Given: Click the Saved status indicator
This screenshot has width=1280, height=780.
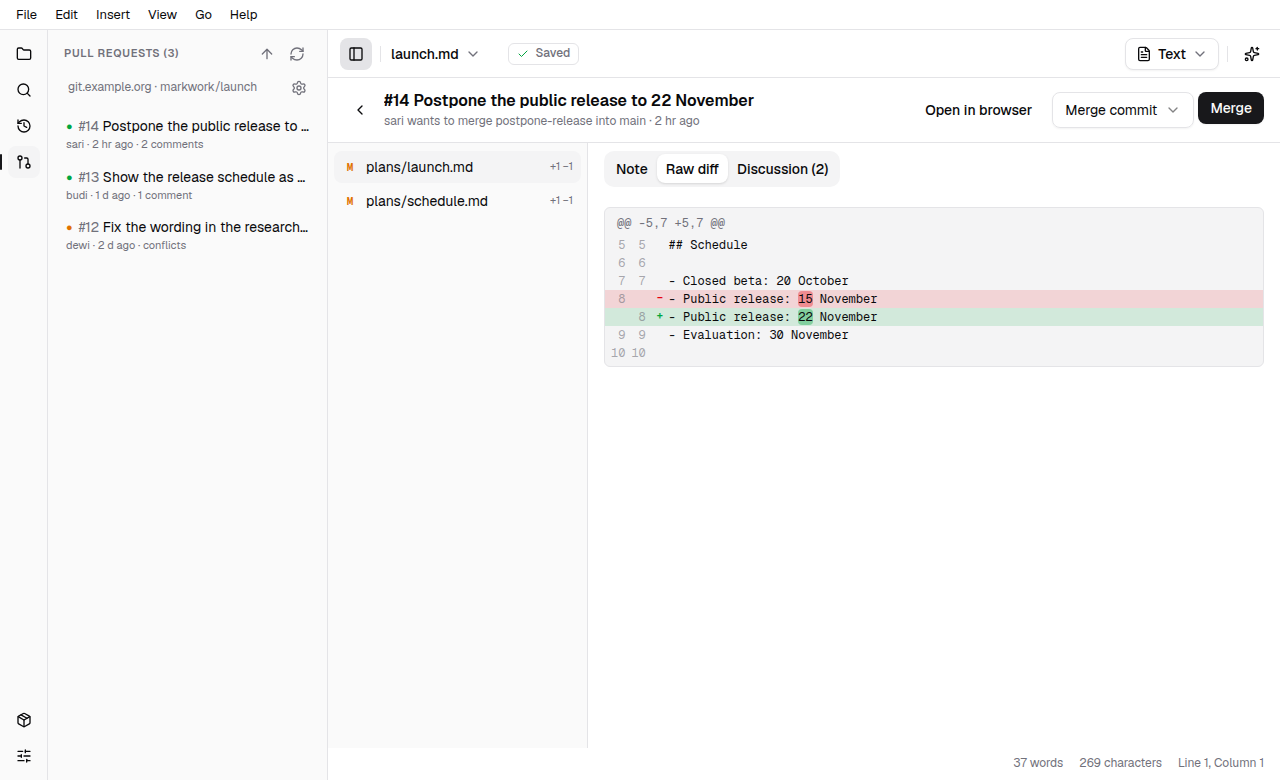Looking at the screenshot, I should (543, 53).
